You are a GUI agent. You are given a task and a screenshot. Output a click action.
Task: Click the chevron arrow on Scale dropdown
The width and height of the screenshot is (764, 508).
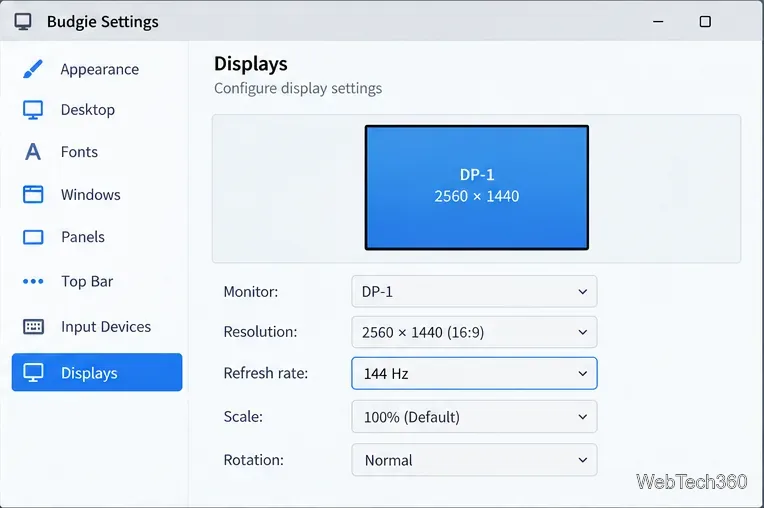(x=582, y=417)
